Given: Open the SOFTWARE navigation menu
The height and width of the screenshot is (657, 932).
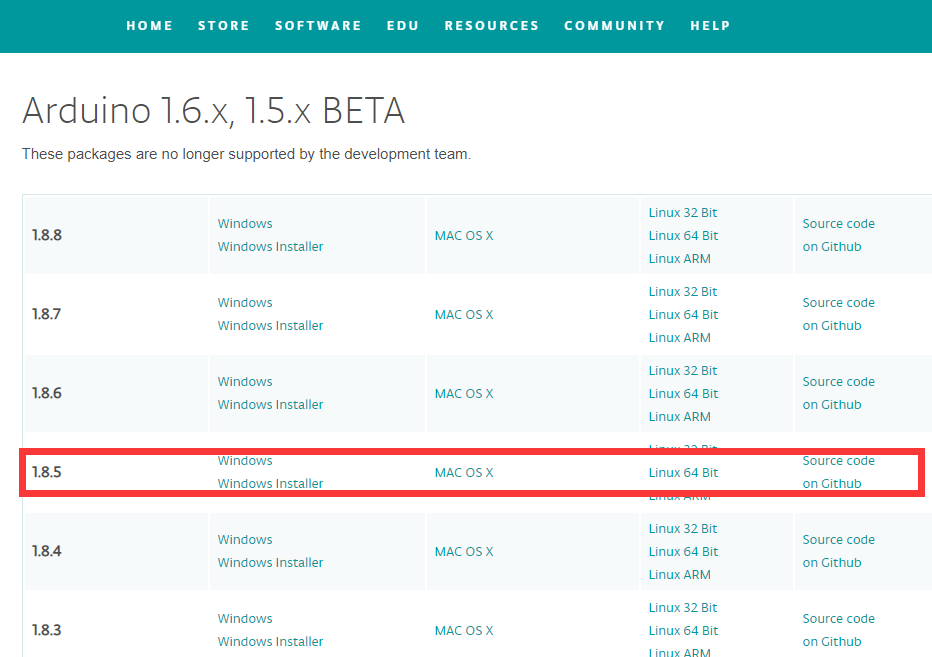Looking at the screenshot, I should point(318,26).
